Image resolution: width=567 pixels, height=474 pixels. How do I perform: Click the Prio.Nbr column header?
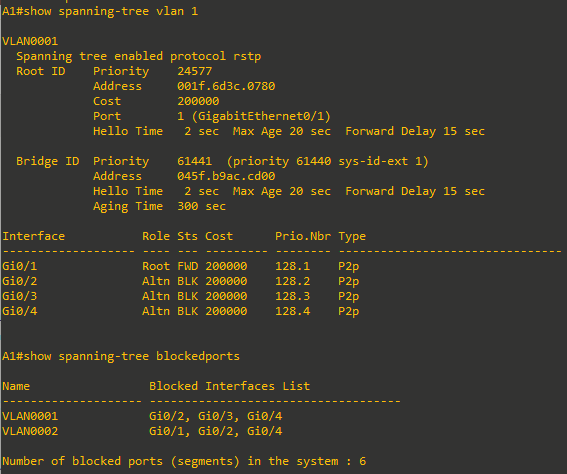[303, 236]
